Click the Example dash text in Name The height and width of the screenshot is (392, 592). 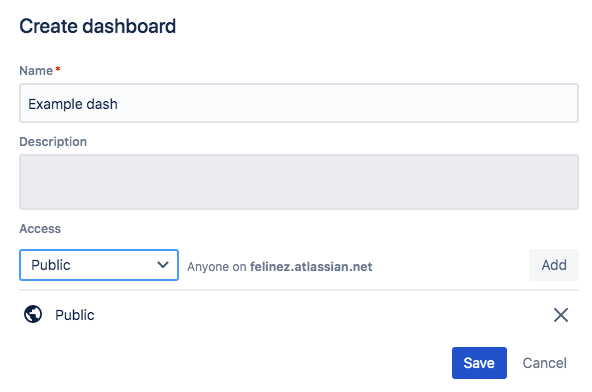click(73, 104)
